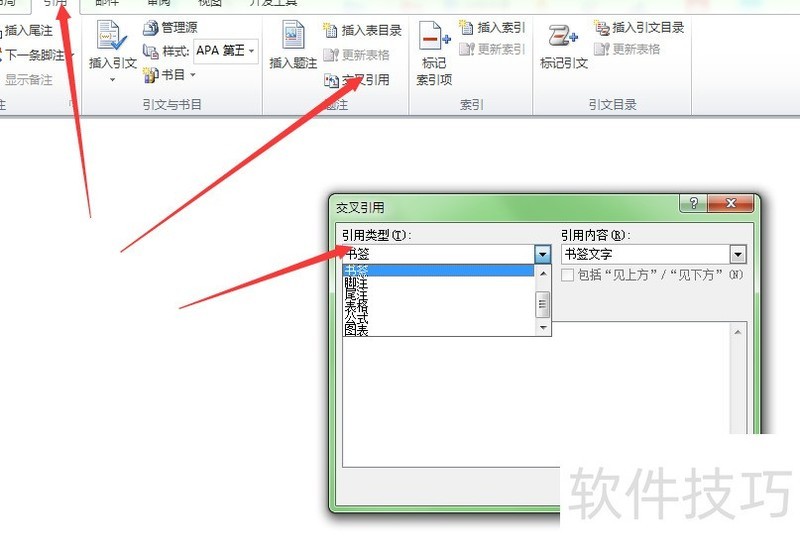The width and height of the screenshot is (800, 553).
Task: Click the dropdown list scrollbar down arrow
Action: click(543, 328)
